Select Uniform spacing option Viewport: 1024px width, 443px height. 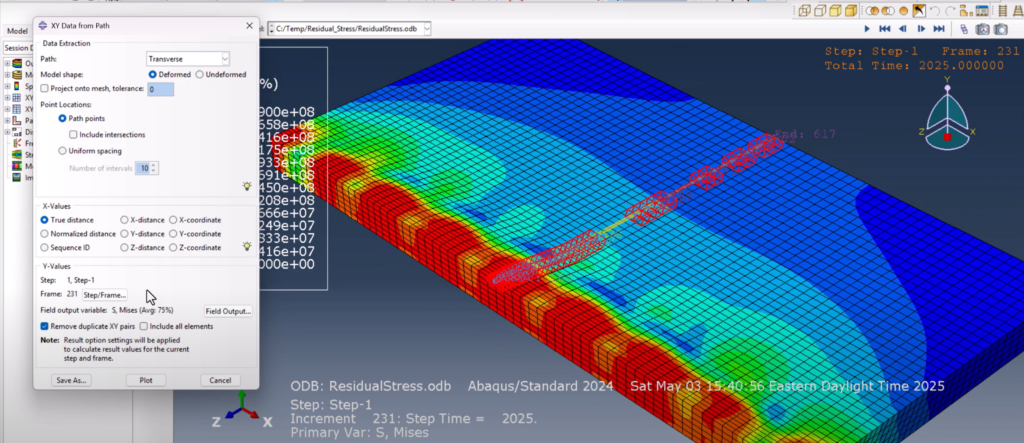click(63, 151)
